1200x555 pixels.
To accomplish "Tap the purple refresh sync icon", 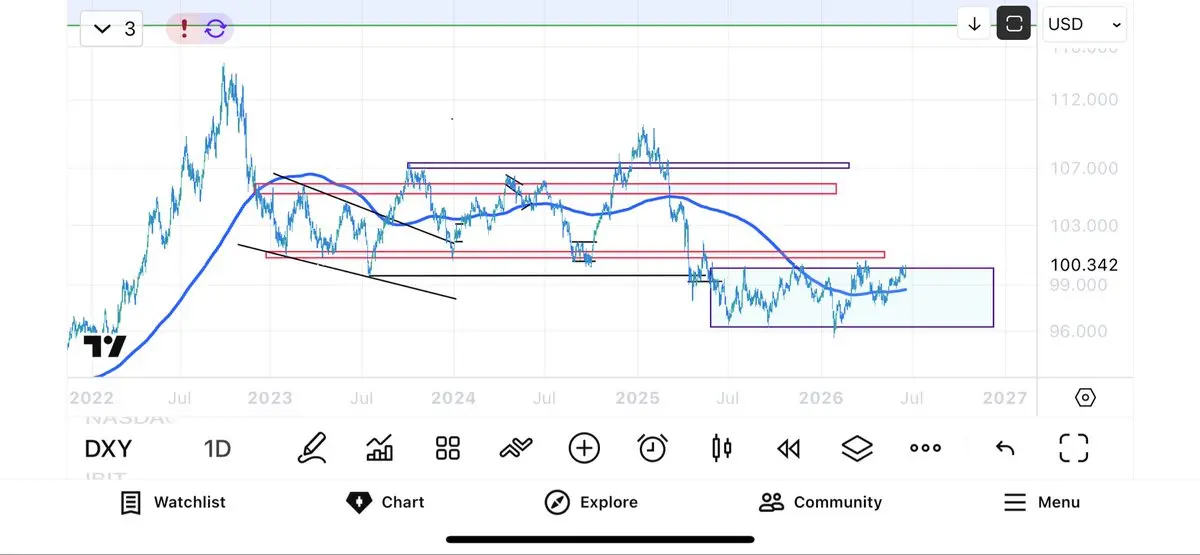I will (215, 28).
